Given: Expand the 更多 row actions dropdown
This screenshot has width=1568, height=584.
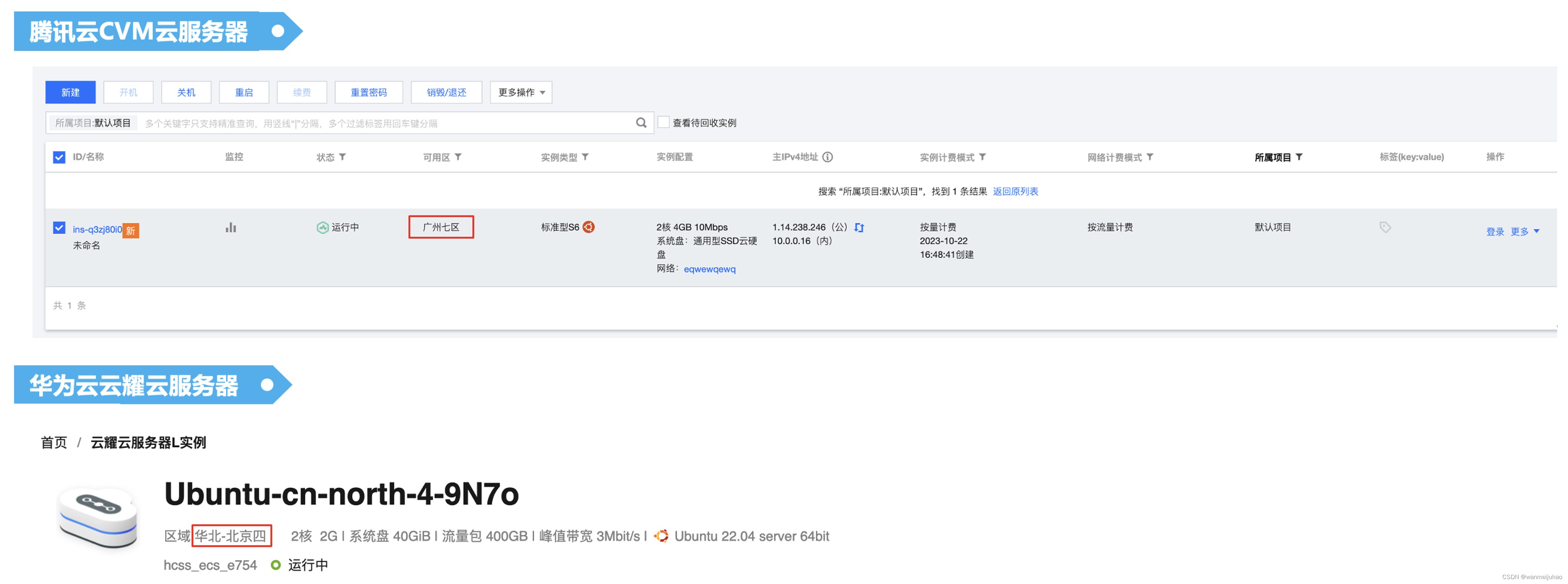Looking at the screenshot, I should (1525, 231).
